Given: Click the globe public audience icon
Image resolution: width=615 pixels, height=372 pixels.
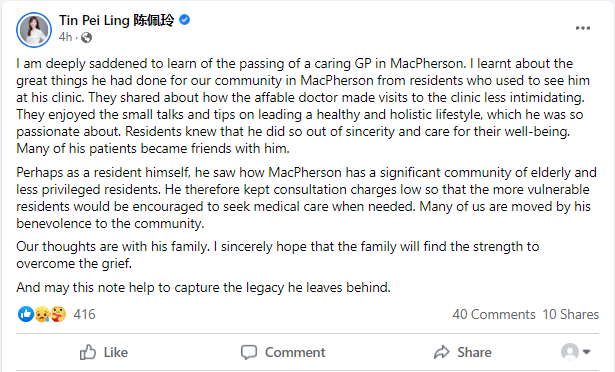Looking at the screenshot, I should (x=86, y=37).
